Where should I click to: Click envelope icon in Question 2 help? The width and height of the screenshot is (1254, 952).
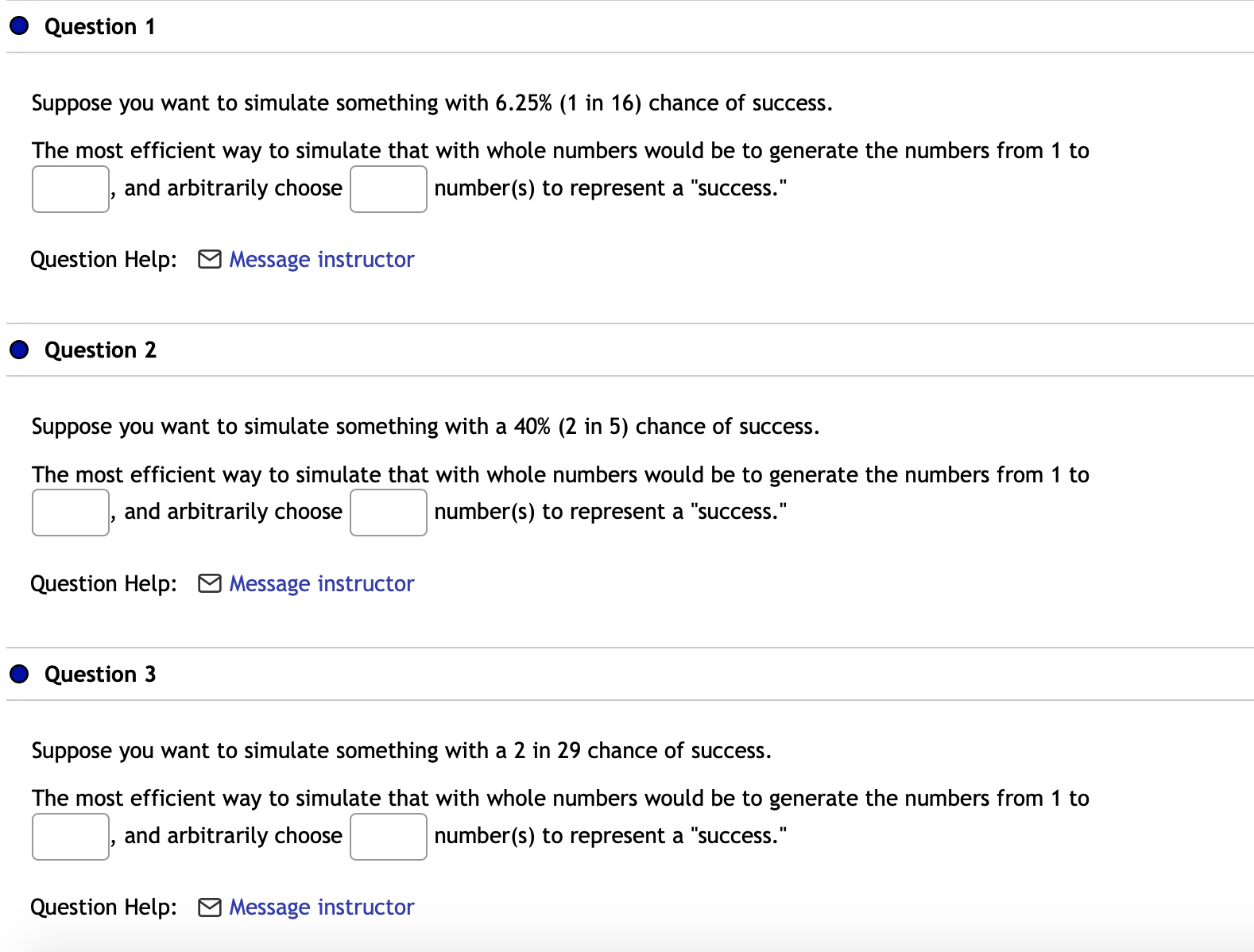pos(209,584)
